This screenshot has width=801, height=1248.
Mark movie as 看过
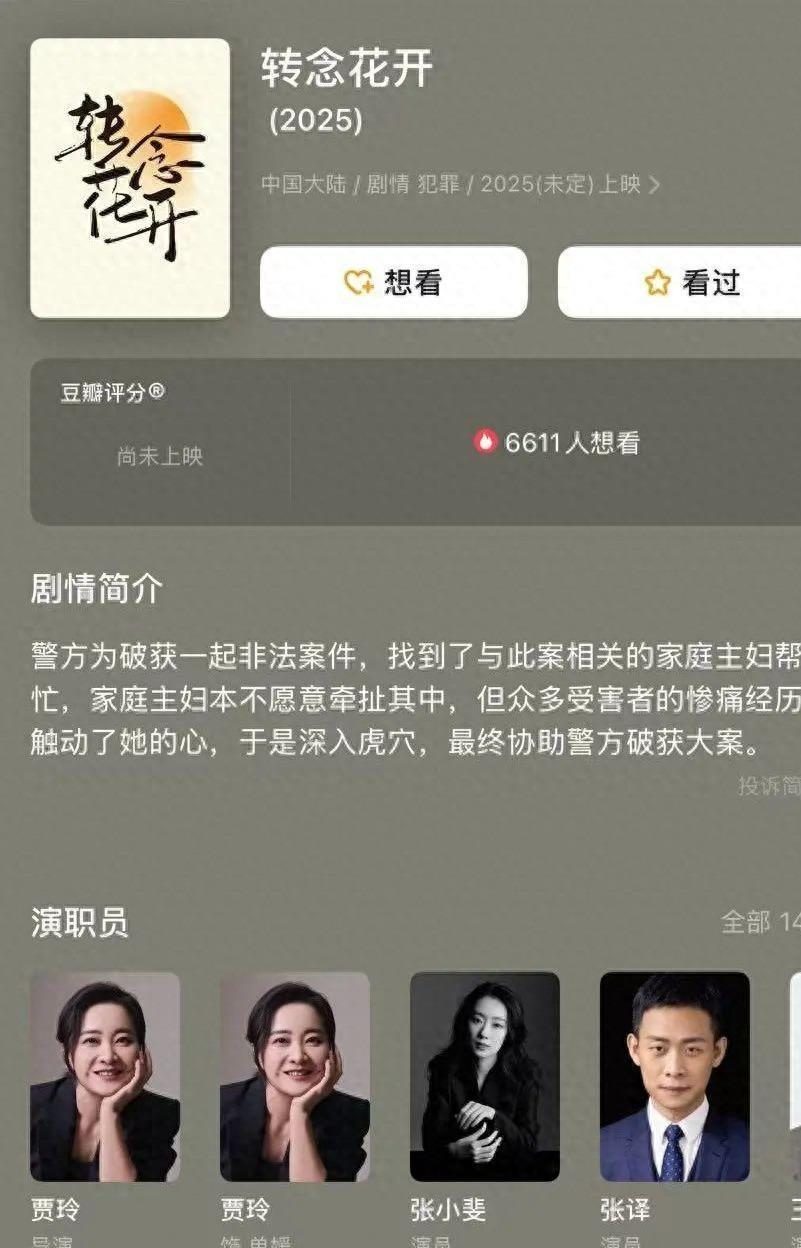(680, 282)
